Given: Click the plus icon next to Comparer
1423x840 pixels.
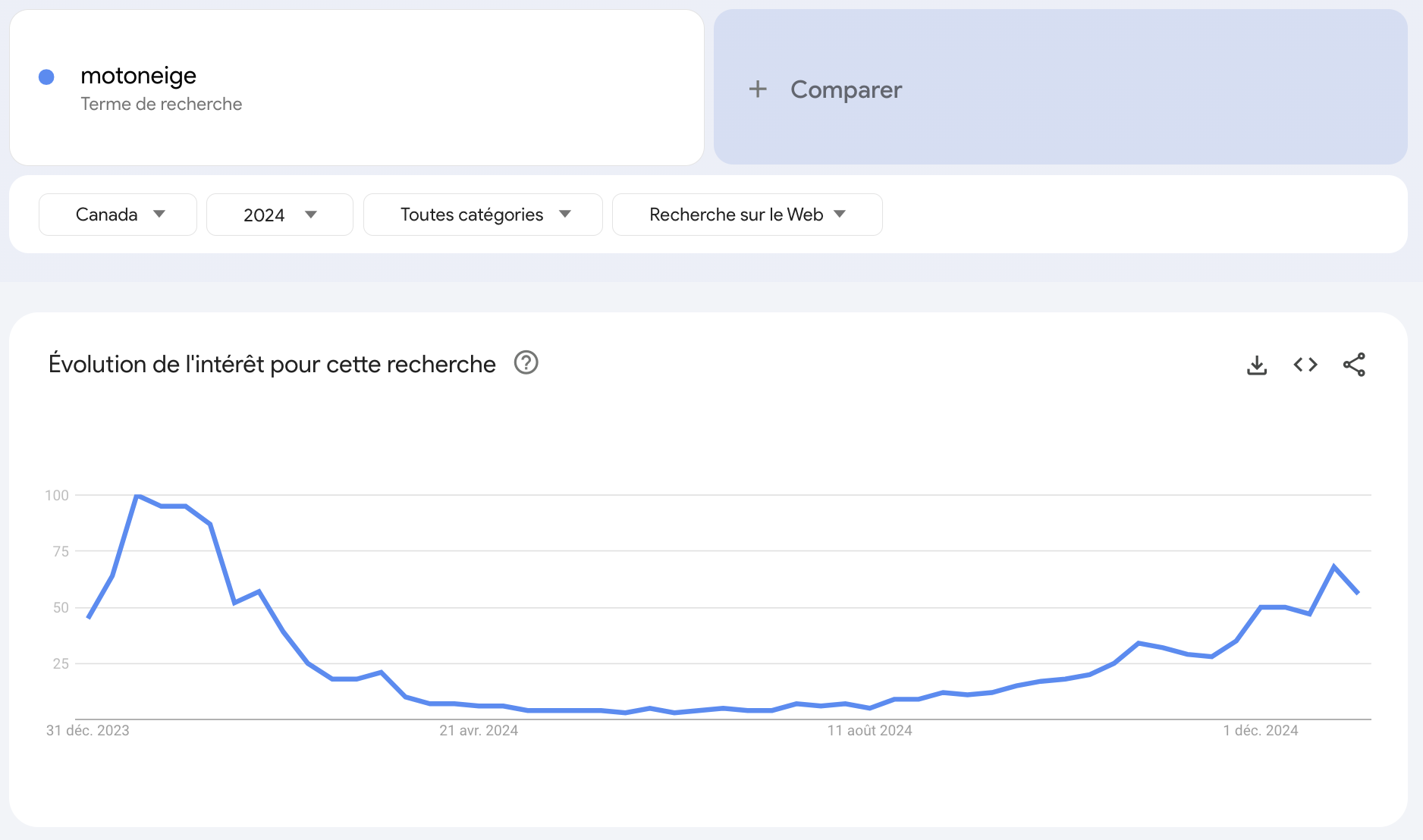Looking at the screenshot, I should click(758, 89).
